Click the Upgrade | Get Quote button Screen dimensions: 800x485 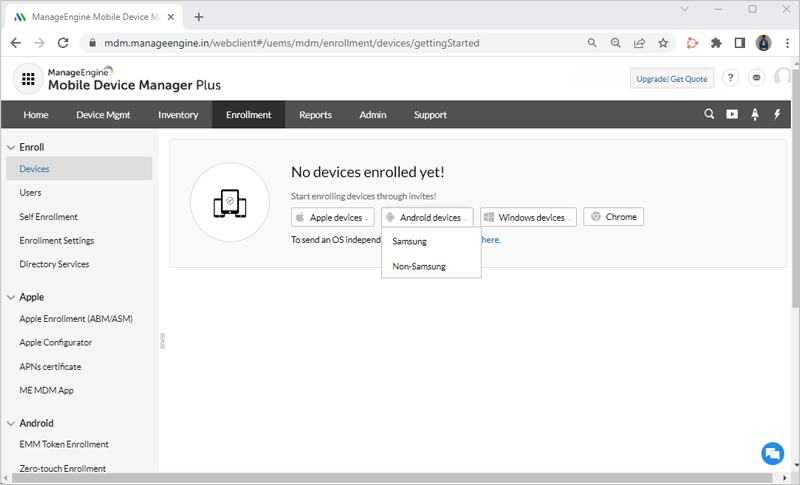tap(671, 78)
